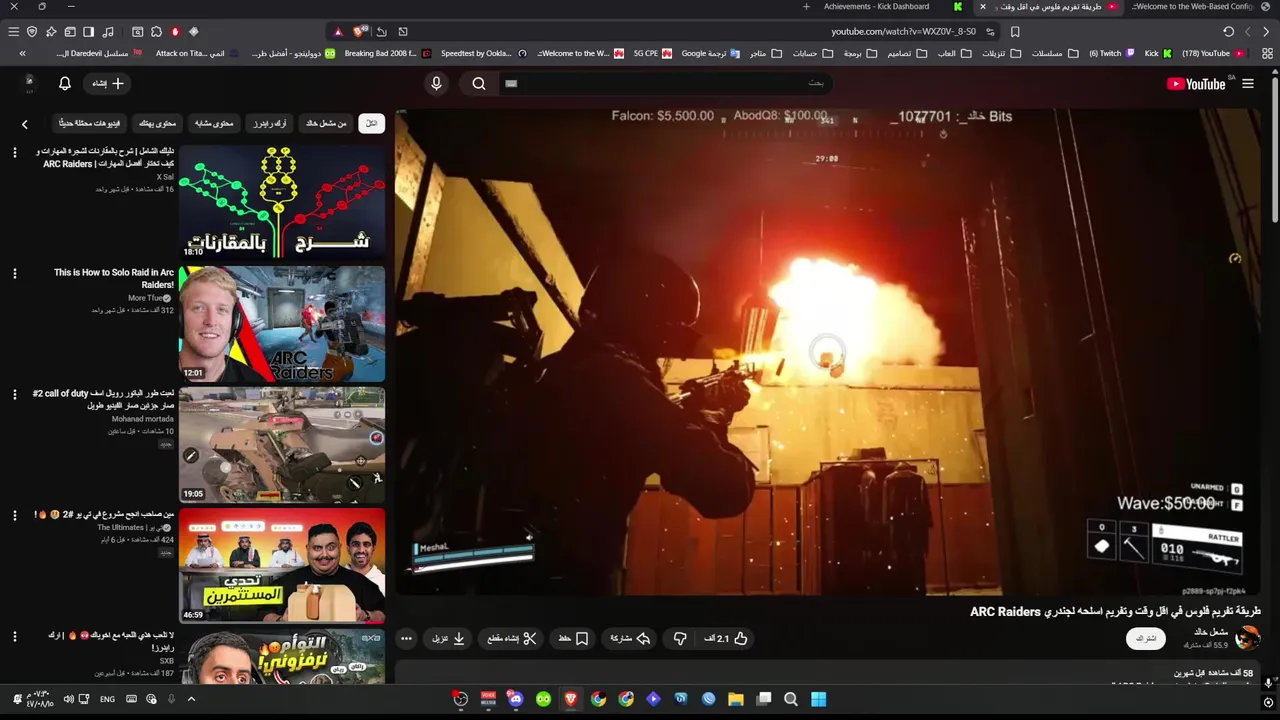Reload the page with browser refresh icon
This screenshot has width=1280, height=720.
(x=1228, y=32)
